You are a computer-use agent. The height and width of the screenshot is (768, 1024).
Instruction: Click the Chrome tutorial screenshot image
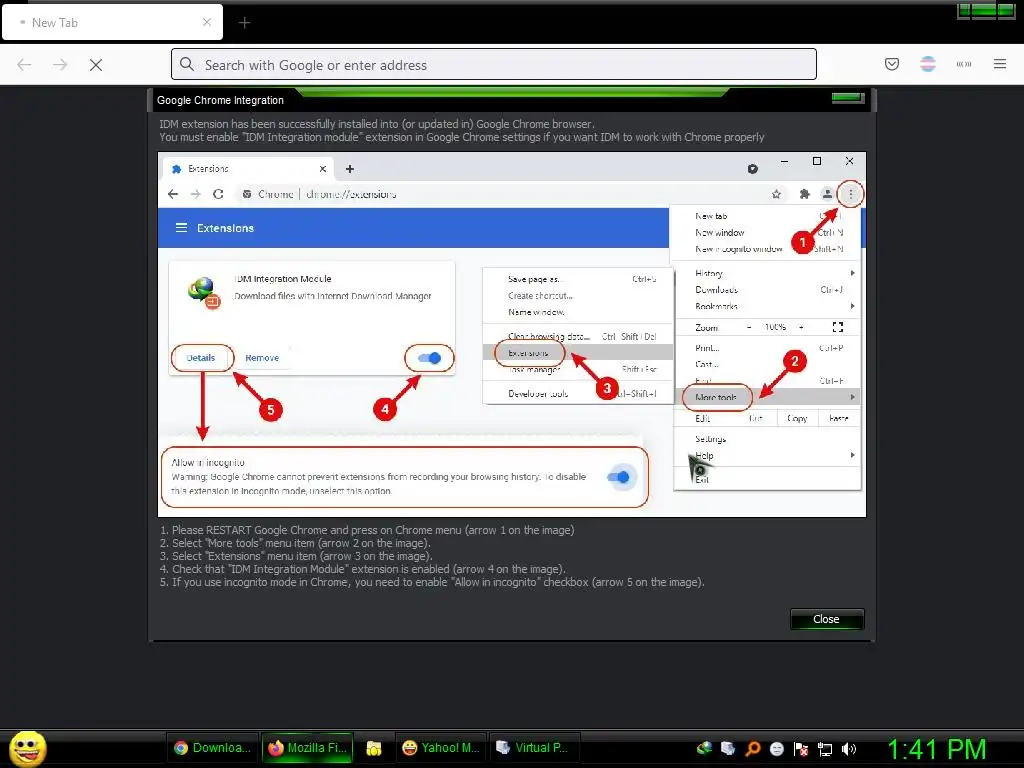tap(512, 334)
